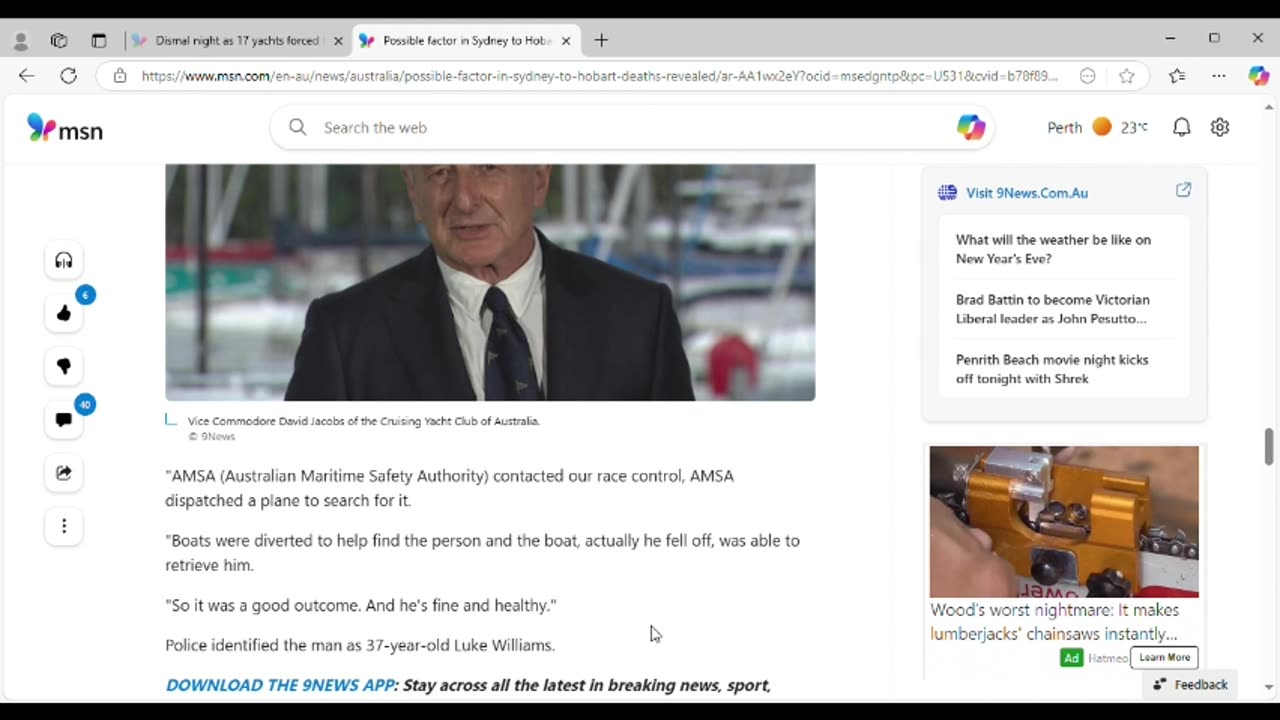Viewport: 1280px width, 720px height.
Task: View site information lock icon
Action: point(120,76)
